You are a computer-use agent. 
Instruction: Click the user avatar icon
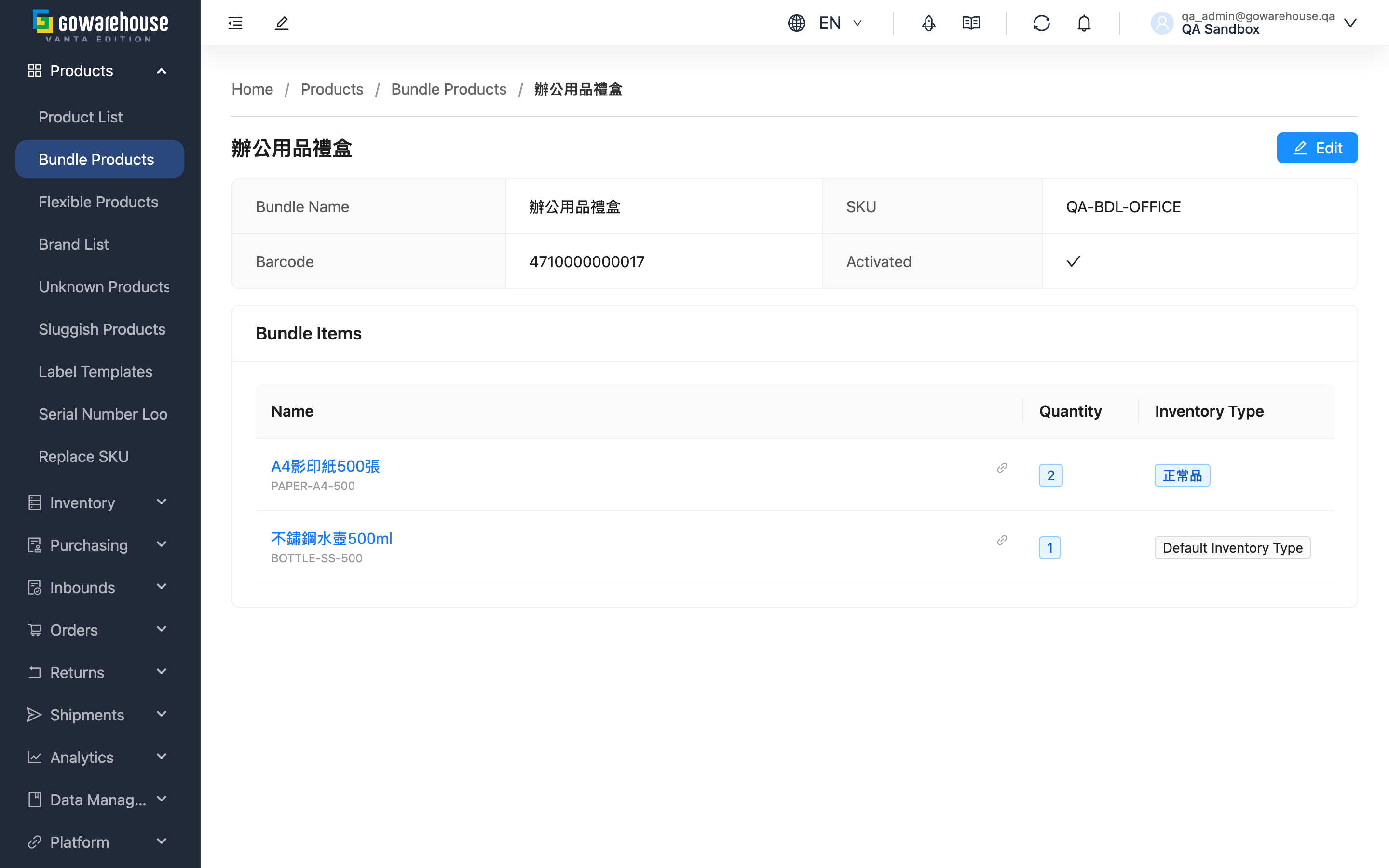(x=1162, y=23)
